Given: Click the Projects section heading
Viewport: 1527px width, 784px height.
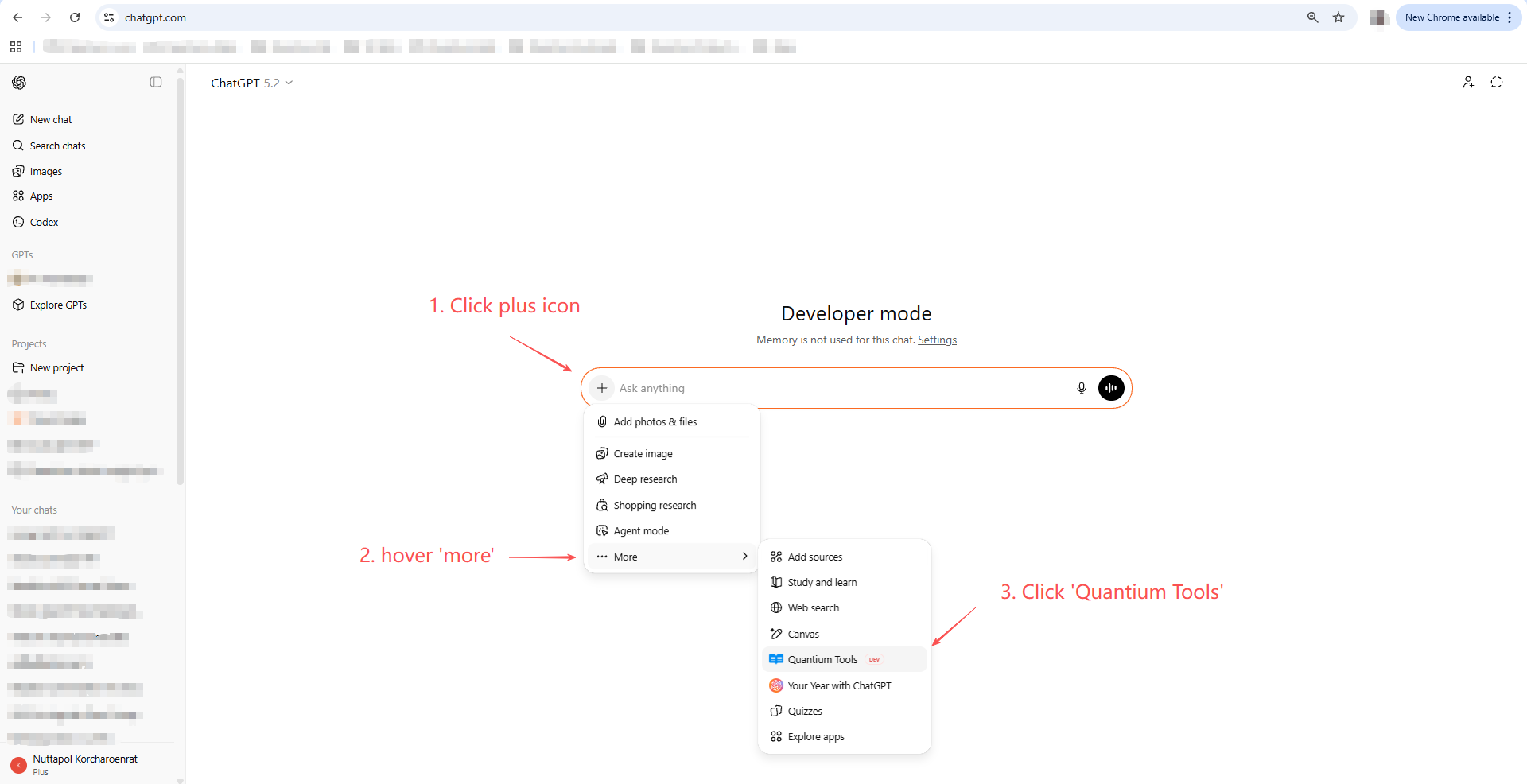Looking at the screenshot, I should 29,343.
